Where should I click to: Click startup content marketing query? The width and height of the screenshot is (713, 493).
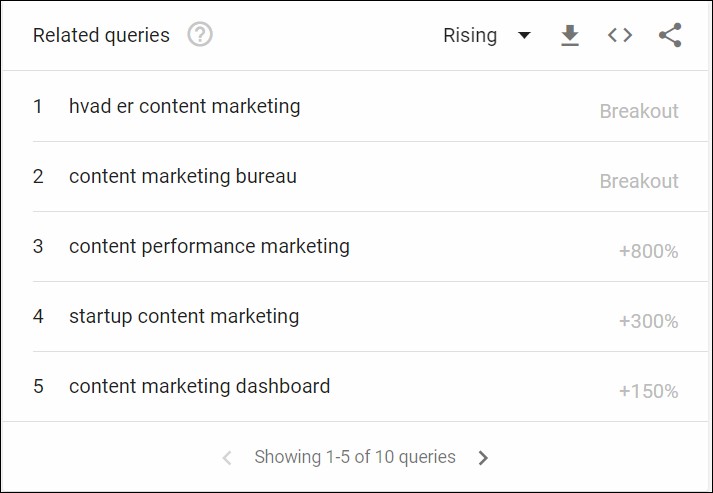[183, 316]
